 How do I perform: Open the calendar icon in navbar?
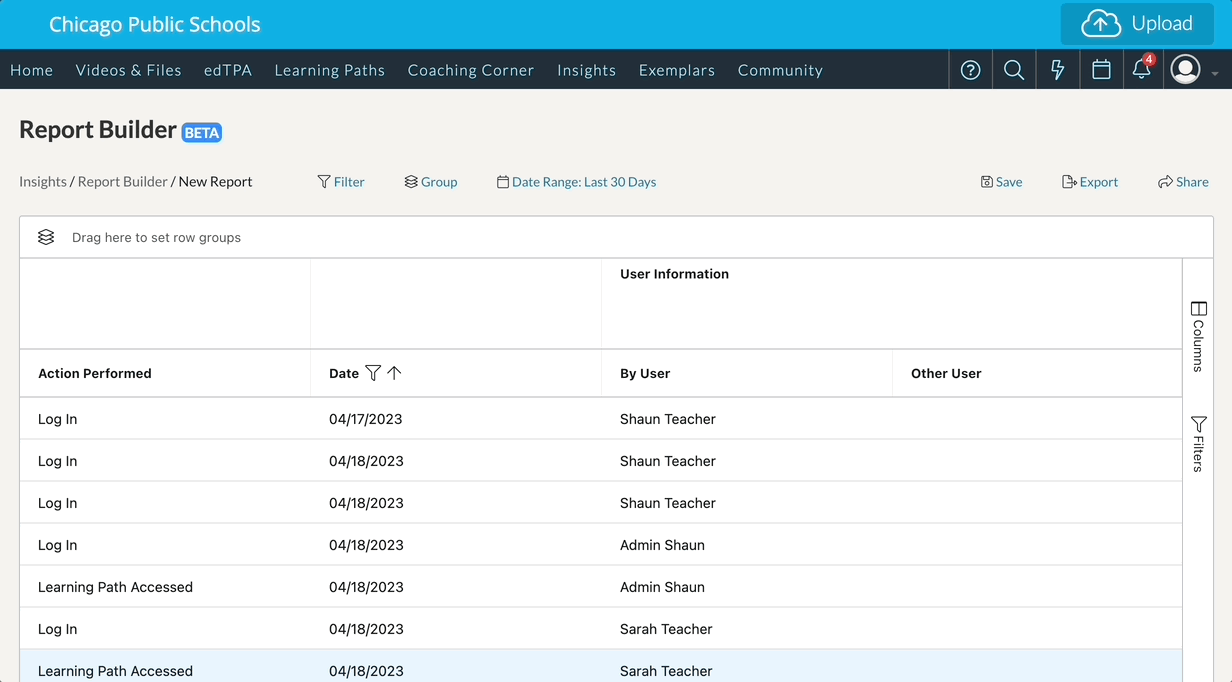[x=1101, y=70]
